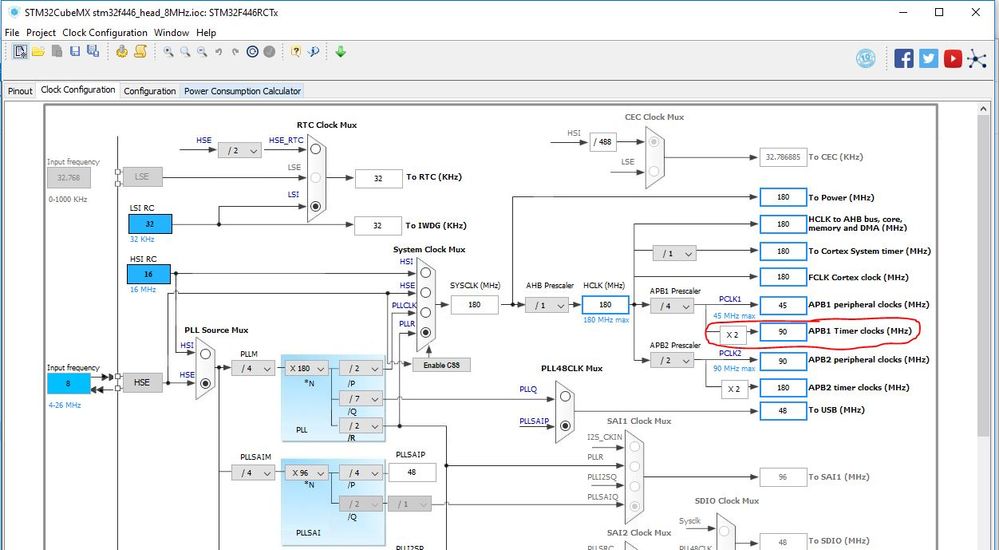Select PLLQ in PLL48CLK Mux

(x=565, y=396)
